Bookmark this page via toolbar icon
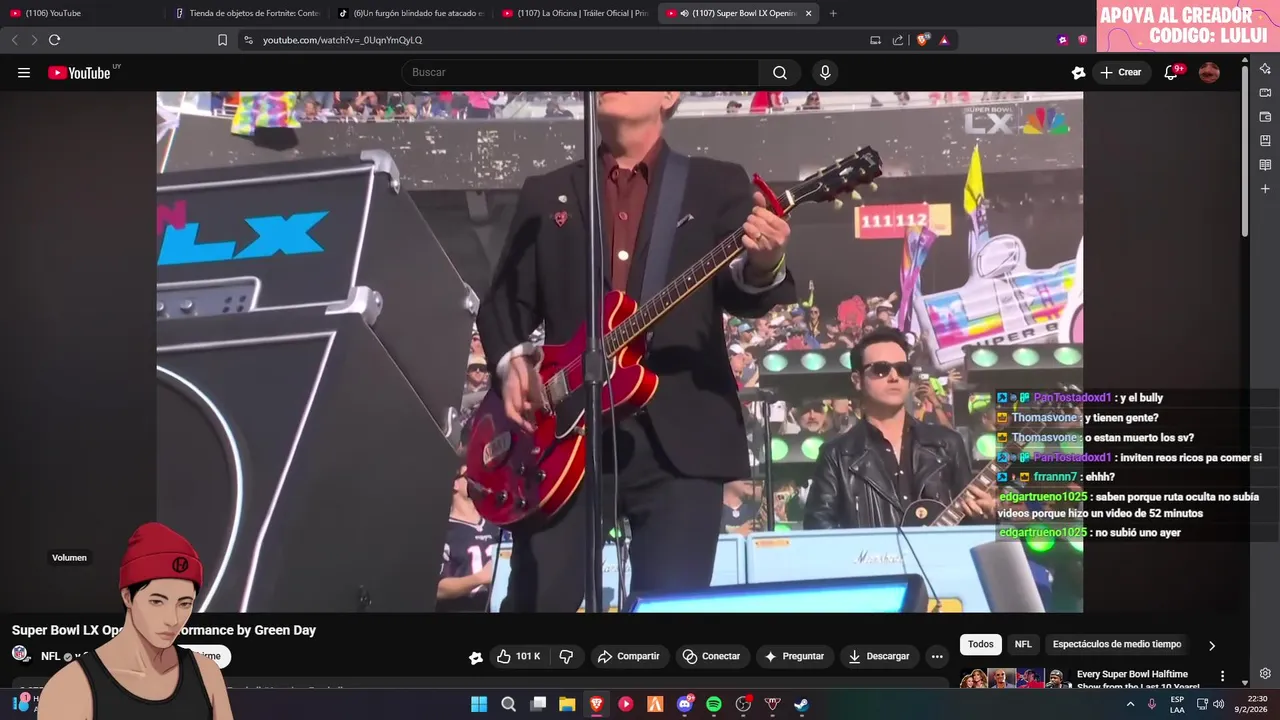Image resolution: width=1280 pixels, height=720 pixels. coord(222,40)
